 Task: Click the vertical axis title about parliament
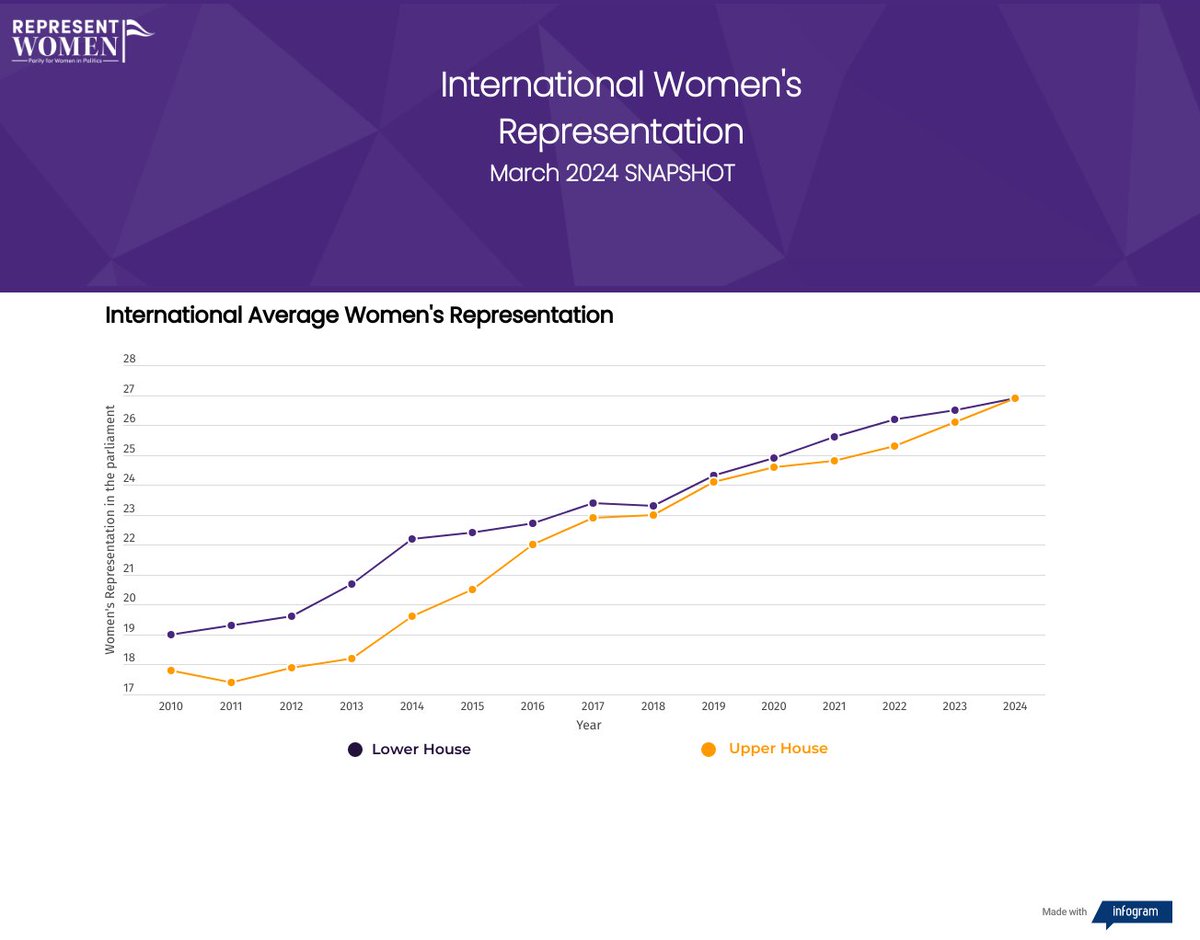click(110, 530)
